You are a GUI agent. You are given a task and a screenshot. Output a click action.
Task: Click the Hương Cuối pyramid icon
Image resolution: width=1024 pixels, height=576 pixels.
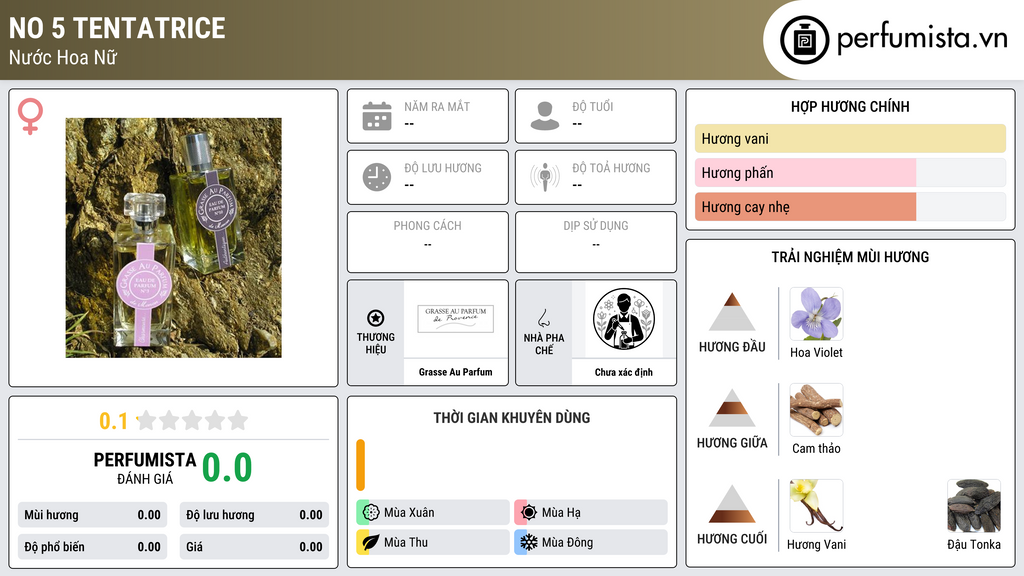click(x=732, y=504)
